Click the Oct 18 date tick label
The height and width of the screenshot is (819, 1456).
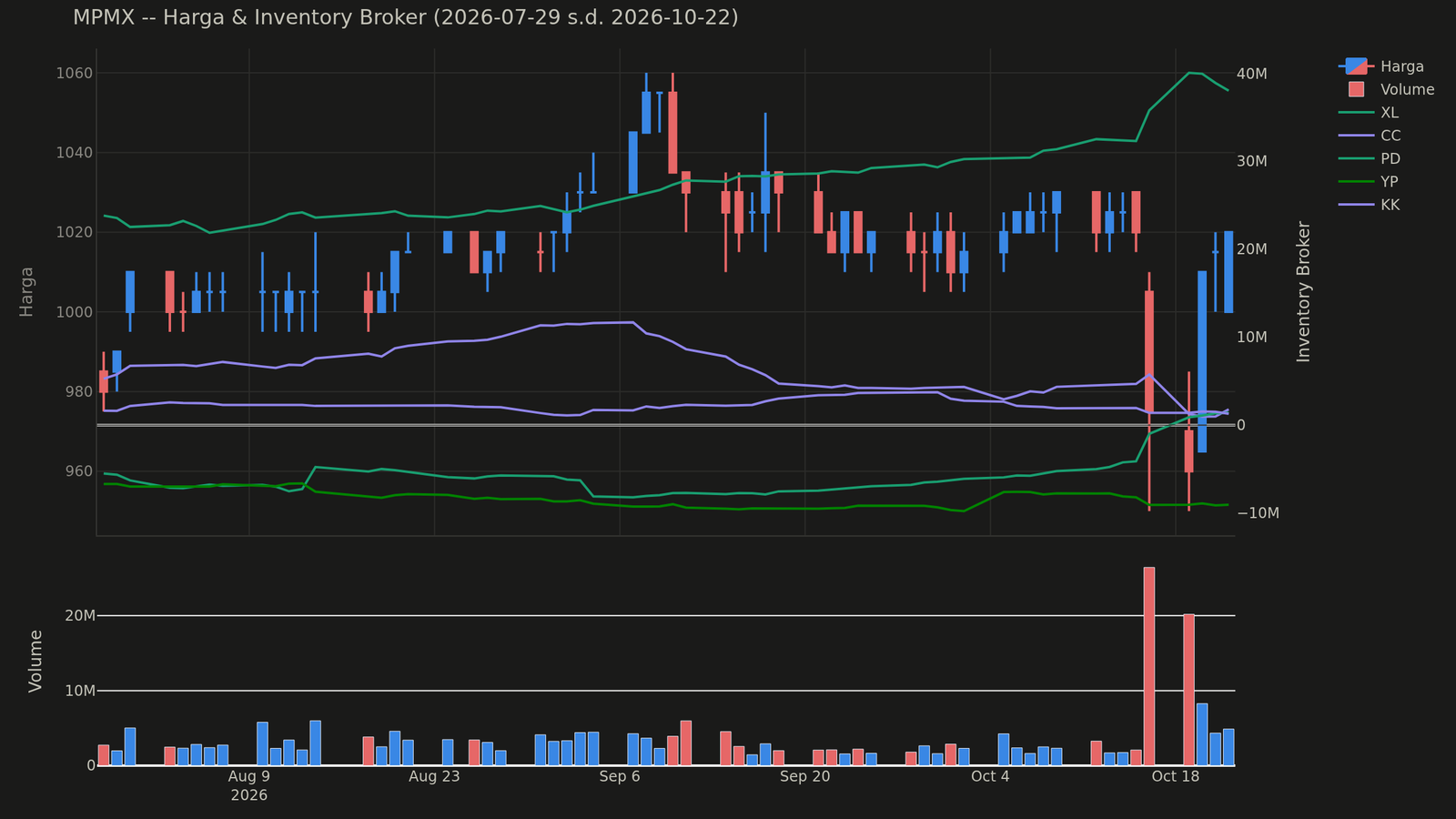click(x=1176, y=776)
